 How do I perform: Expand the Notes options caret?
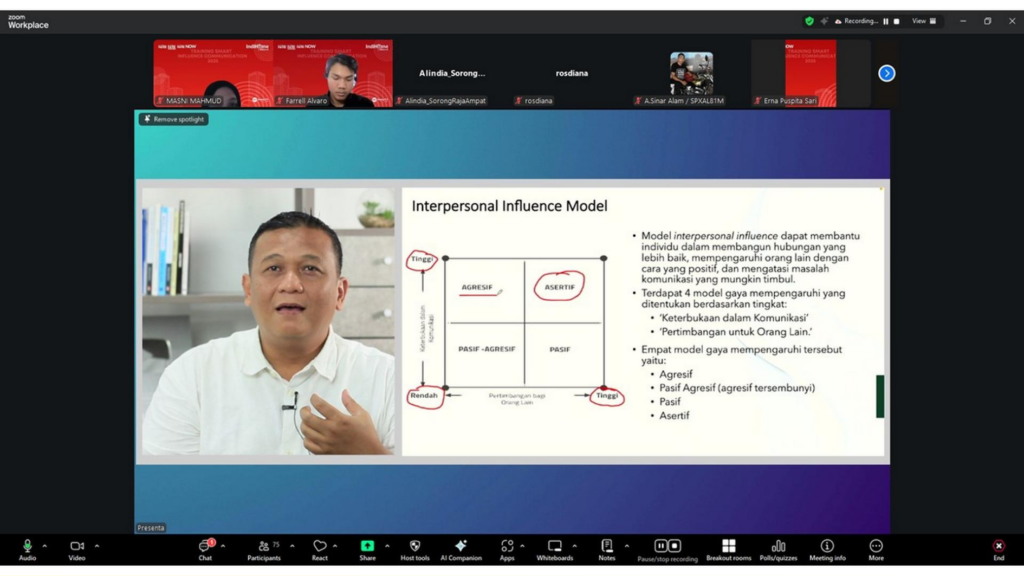tap(626, 546)
